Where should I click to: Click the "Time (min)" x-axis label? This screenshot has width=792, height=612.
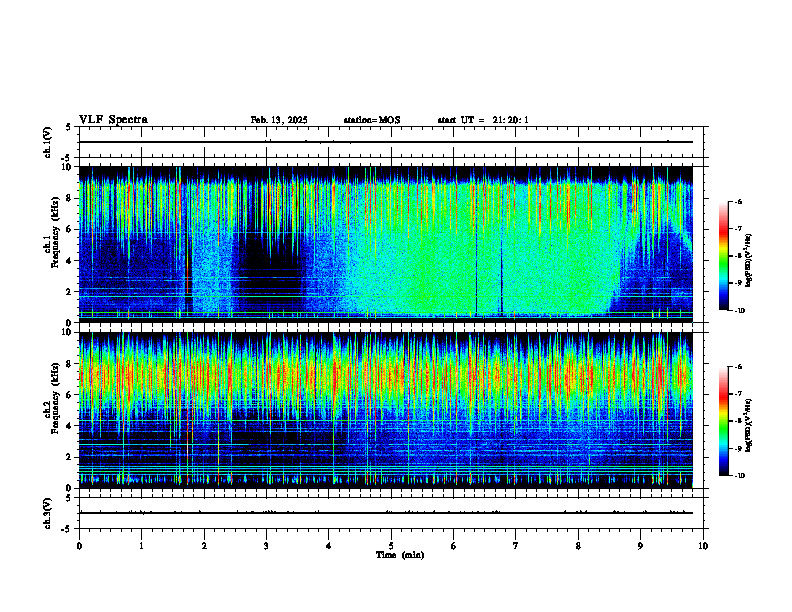(x=400, y=555)
